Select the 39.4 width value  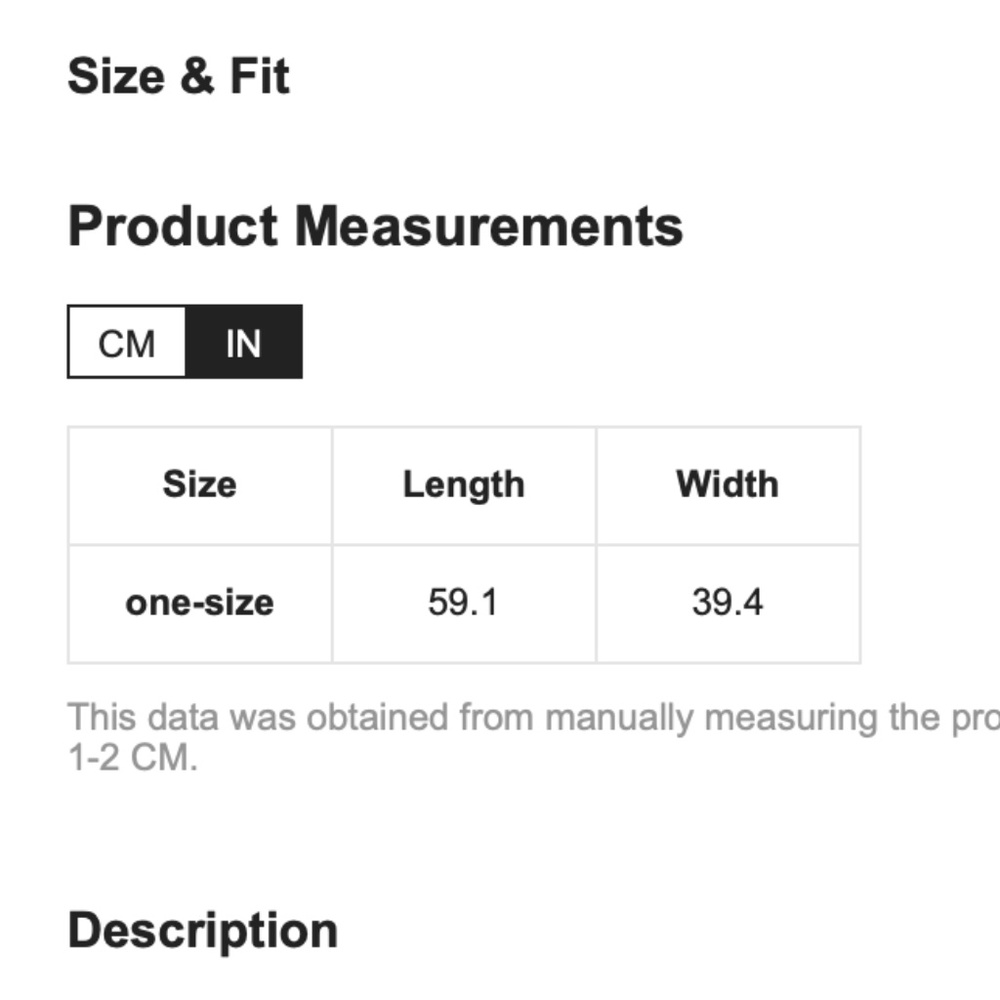click(728, 603)
